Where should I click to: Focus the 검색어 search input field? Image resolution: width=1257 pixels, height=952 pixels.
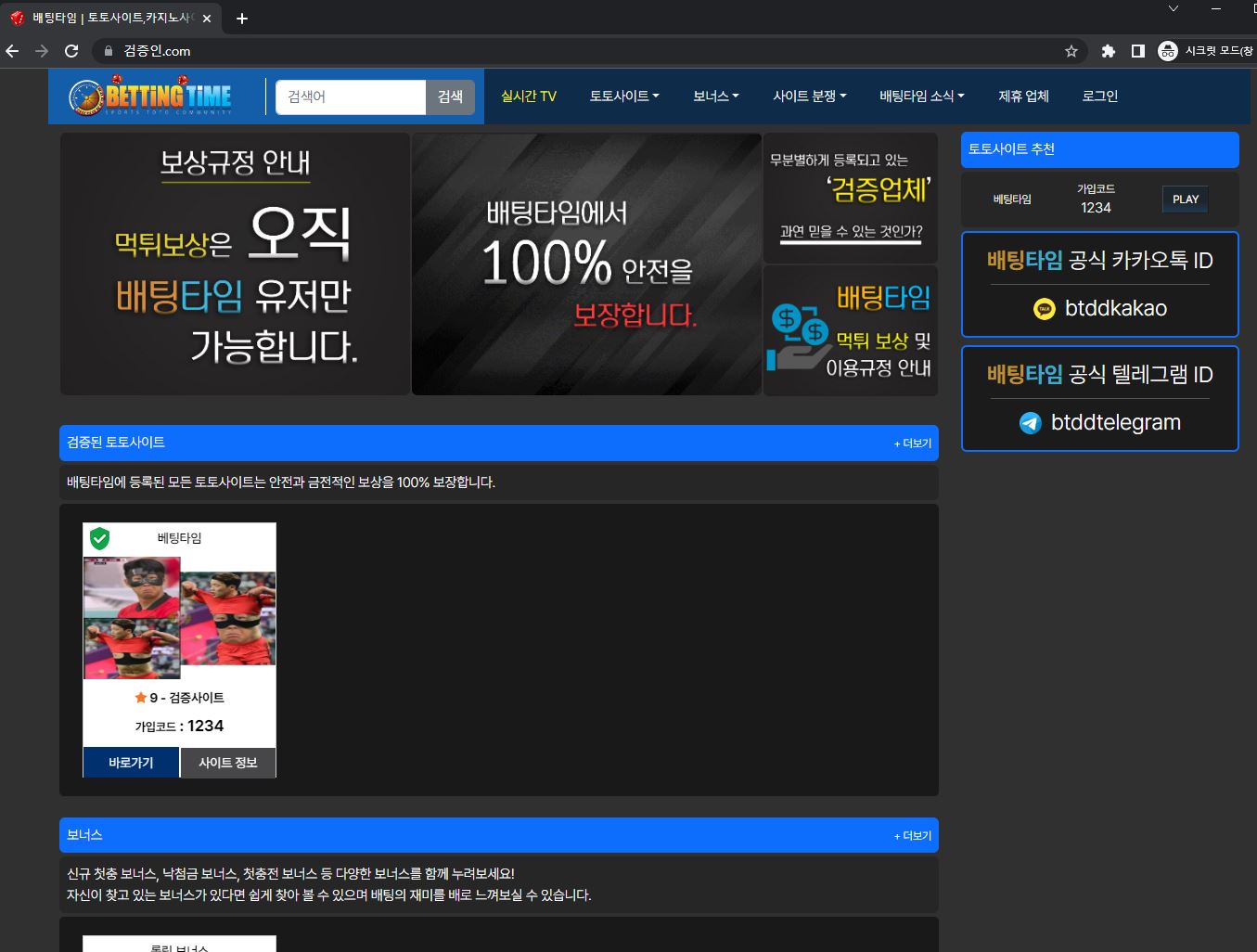tap(351, 96)
